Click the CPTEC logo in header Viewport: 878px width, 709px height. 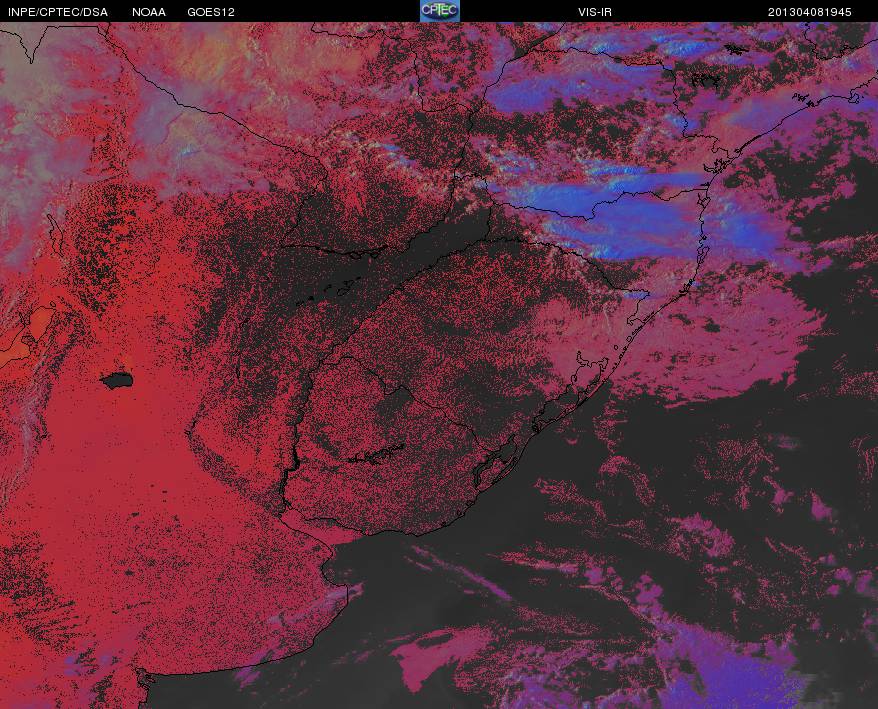tap(440, 11)
